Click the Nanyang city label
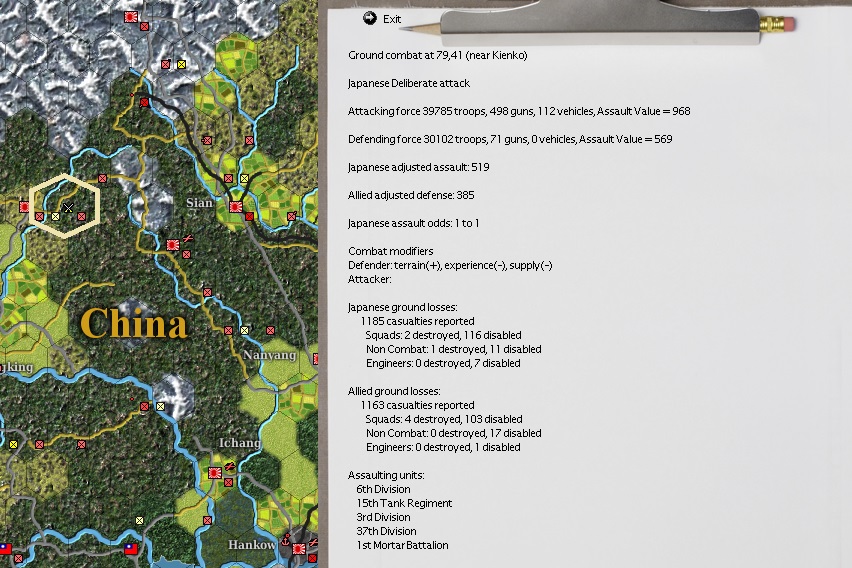The height and width of the screenshot is (568, 852). [x=270, y=355]
